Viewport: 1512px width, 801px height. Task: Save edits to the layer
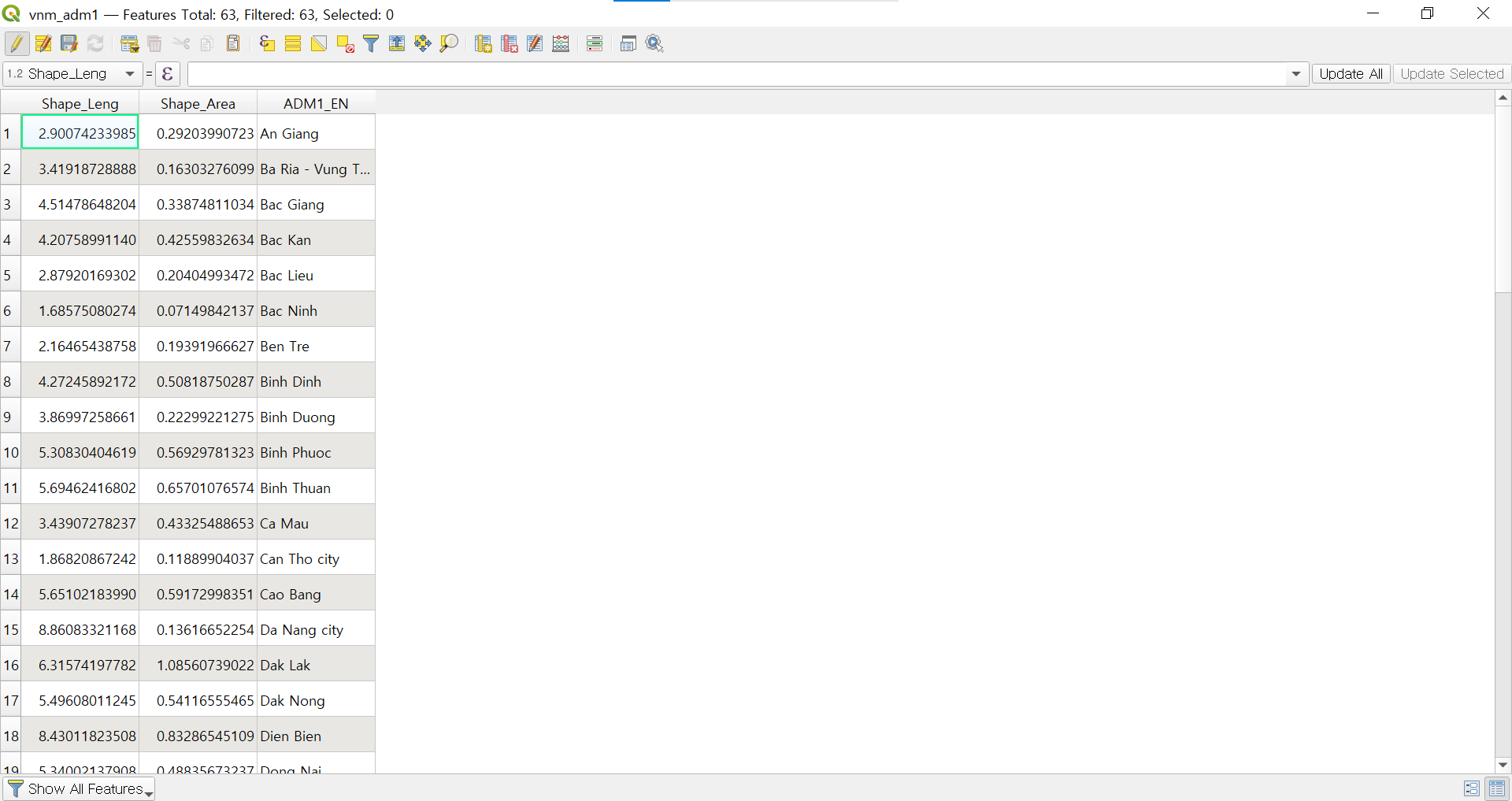69,44
